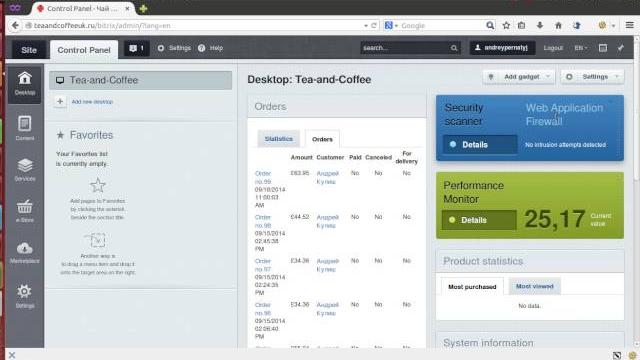Viewport: 640px width, 360px height.
Task: Open the Services sidebar section
Action: pyautogui.click(x=24, y=169)
